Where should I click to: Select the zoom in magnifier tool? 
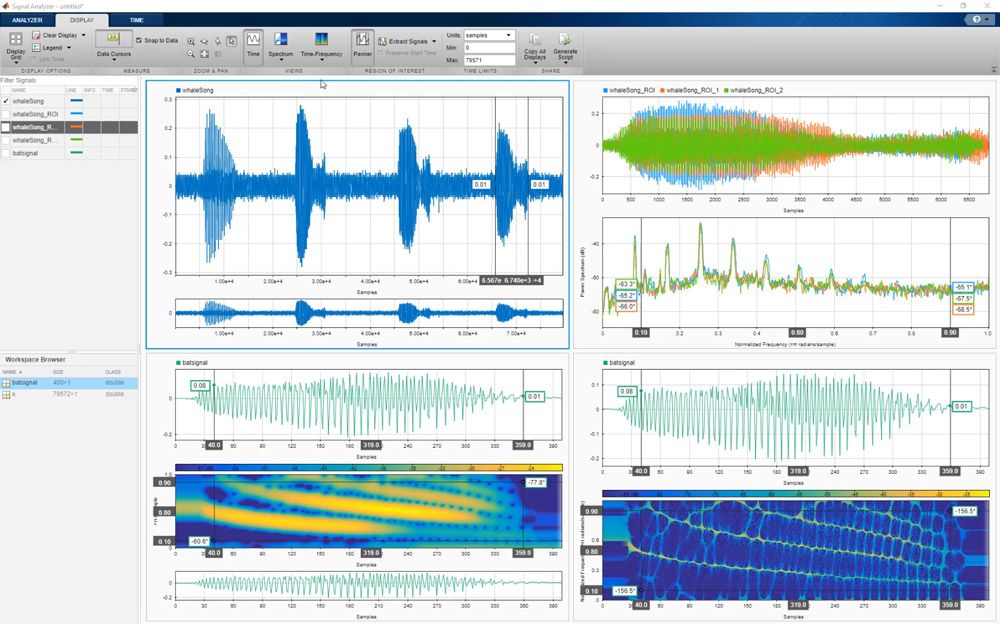(x=191, y=42)
